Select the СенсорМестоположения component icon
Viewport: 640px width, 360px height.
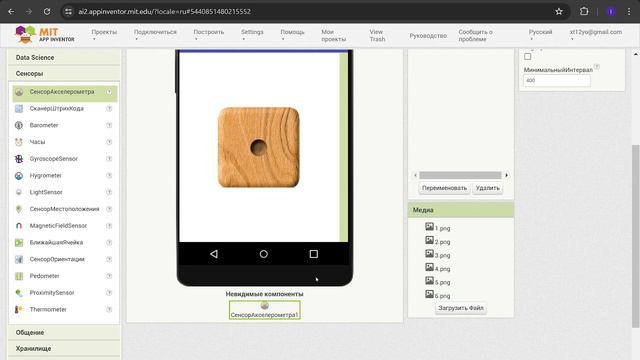[x=19, y=209]
